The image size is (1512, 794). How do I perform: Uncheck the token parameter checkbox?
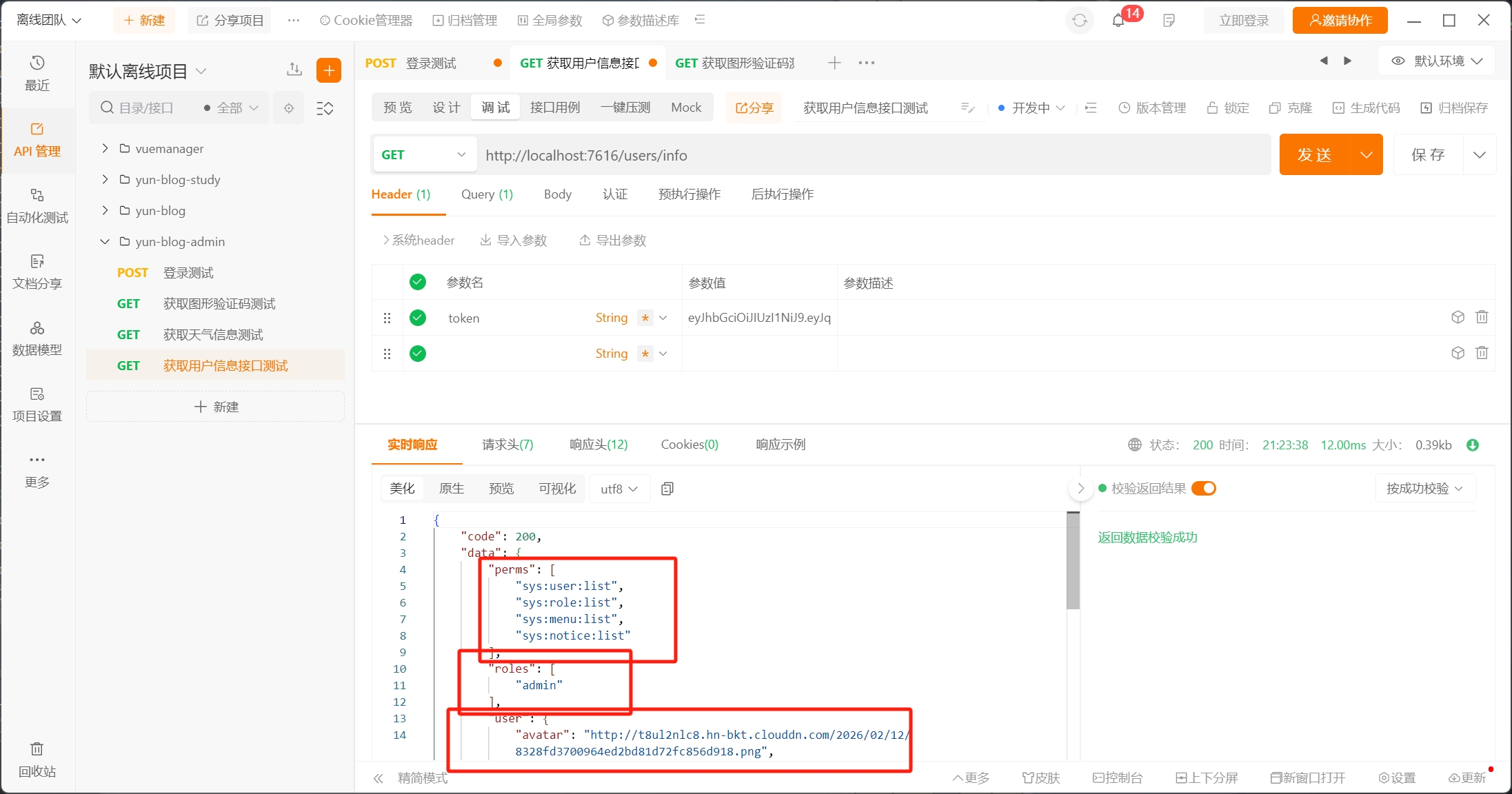pos(418,318)
